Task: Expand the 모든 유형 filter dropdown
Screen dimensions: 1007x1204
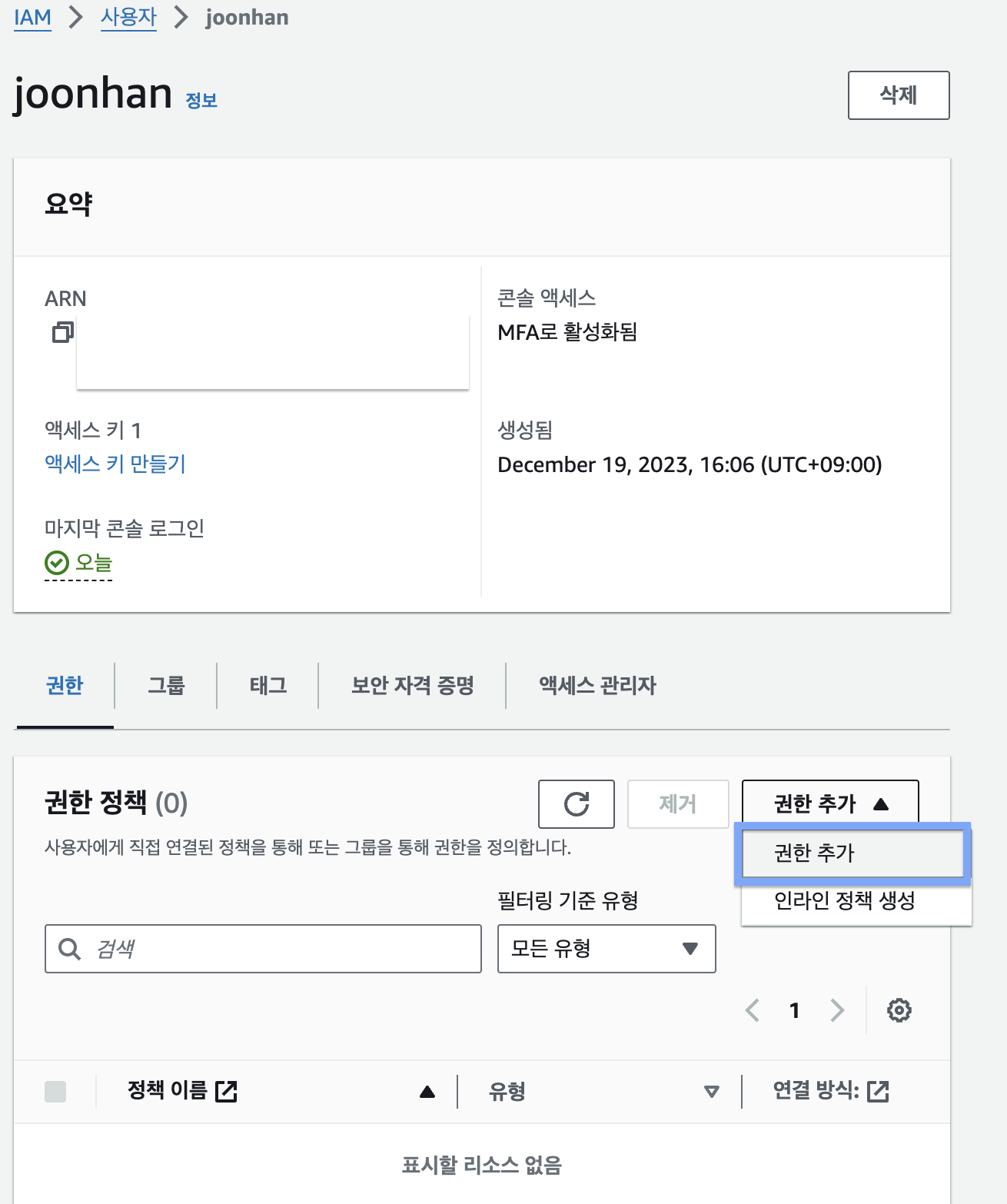Action: (x=607, y=949)
